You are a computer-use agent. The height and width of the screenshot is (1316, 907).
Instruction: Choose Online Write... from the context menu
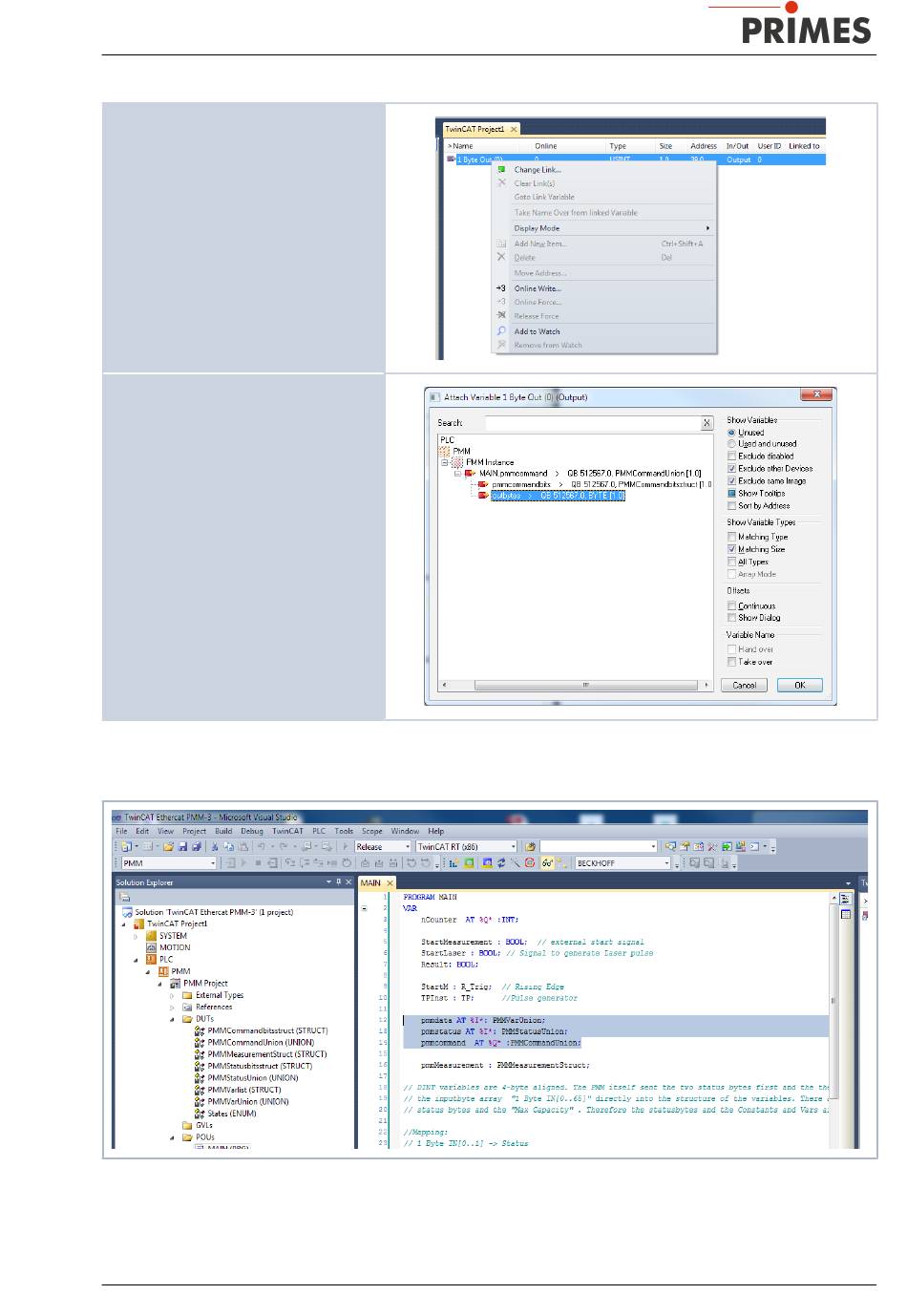538,288
